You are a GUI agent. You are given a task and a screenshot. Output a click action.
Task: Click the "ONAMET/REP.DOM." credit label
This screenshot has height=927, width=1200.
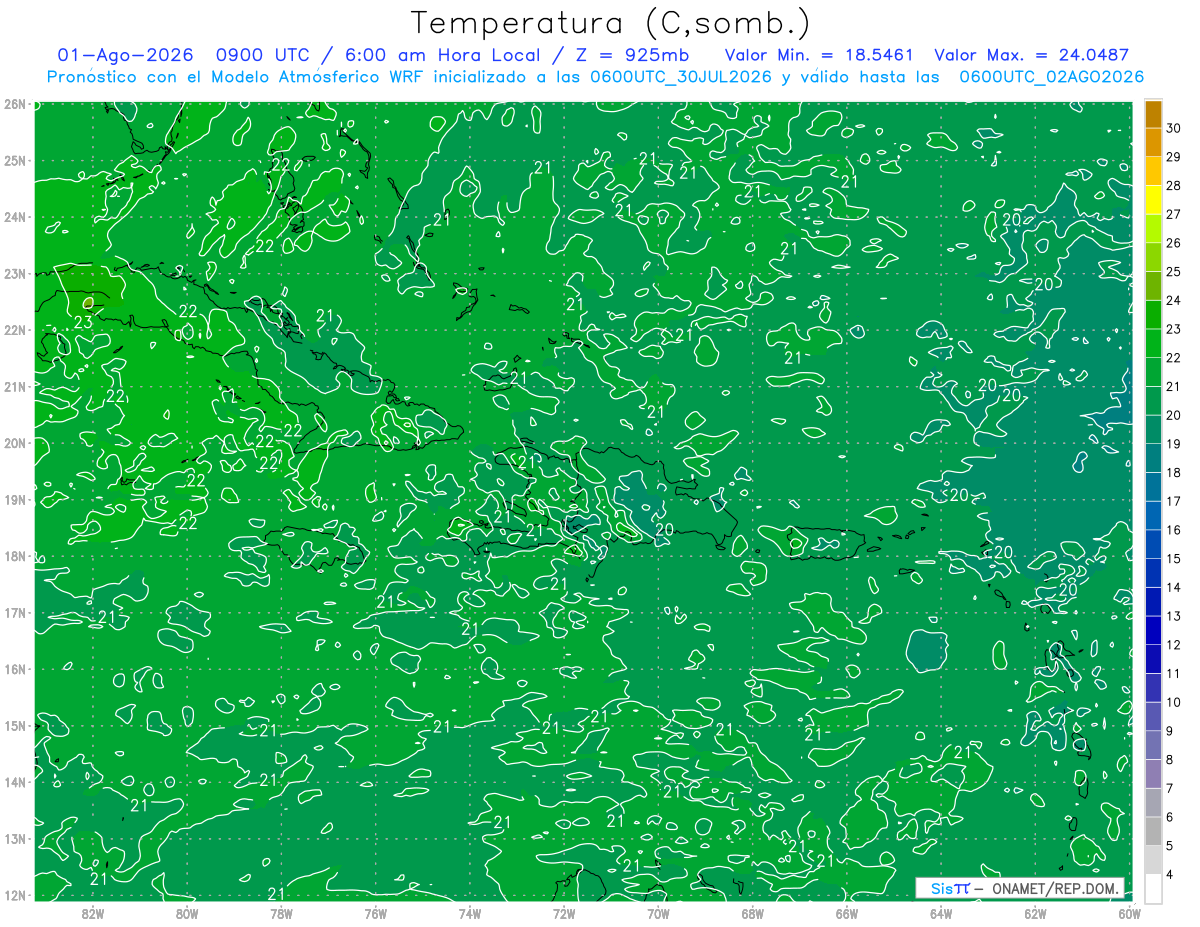(1057, 888)
